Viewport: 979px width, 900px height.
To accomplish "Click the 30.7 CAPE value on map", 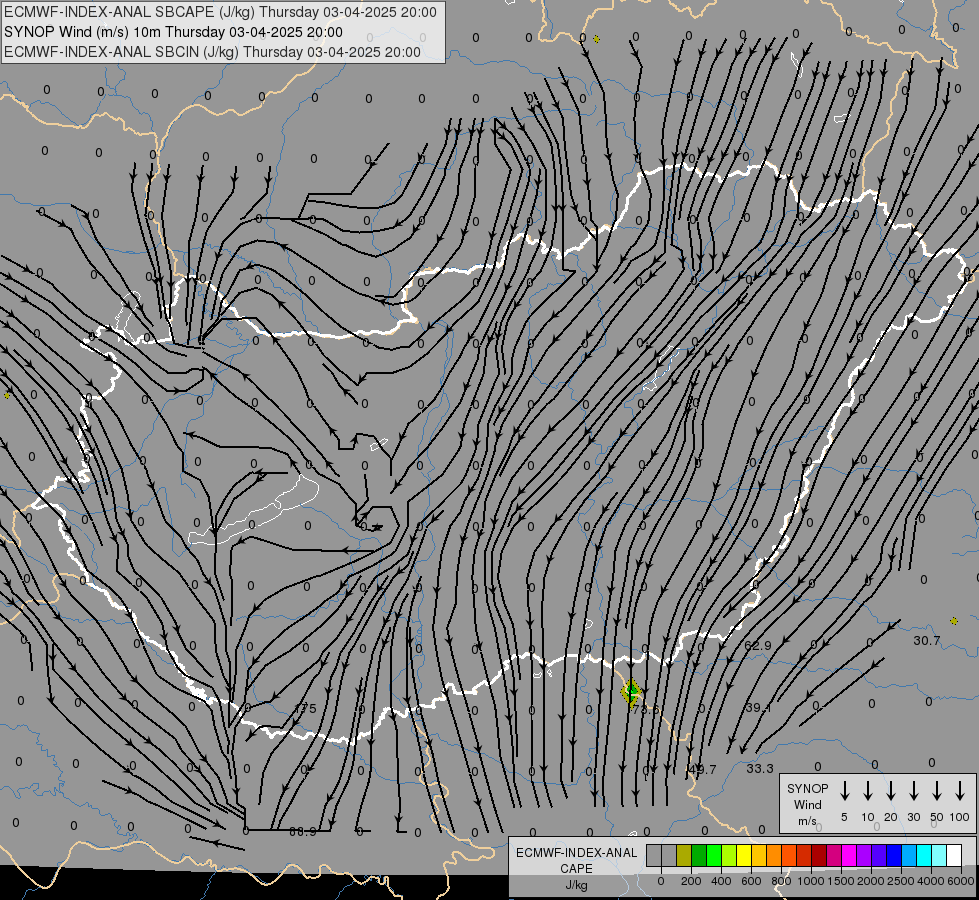I will point(927,640).
